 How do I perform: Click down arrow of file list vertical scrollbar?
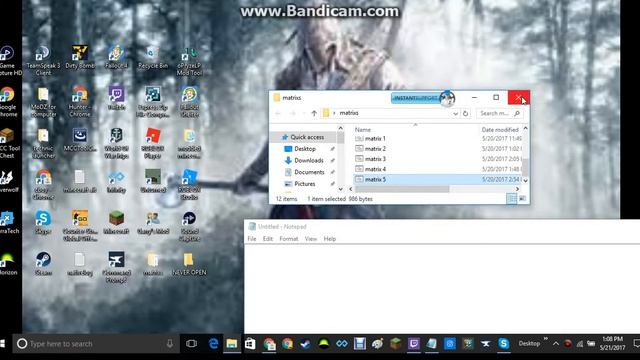pos(525,180)
